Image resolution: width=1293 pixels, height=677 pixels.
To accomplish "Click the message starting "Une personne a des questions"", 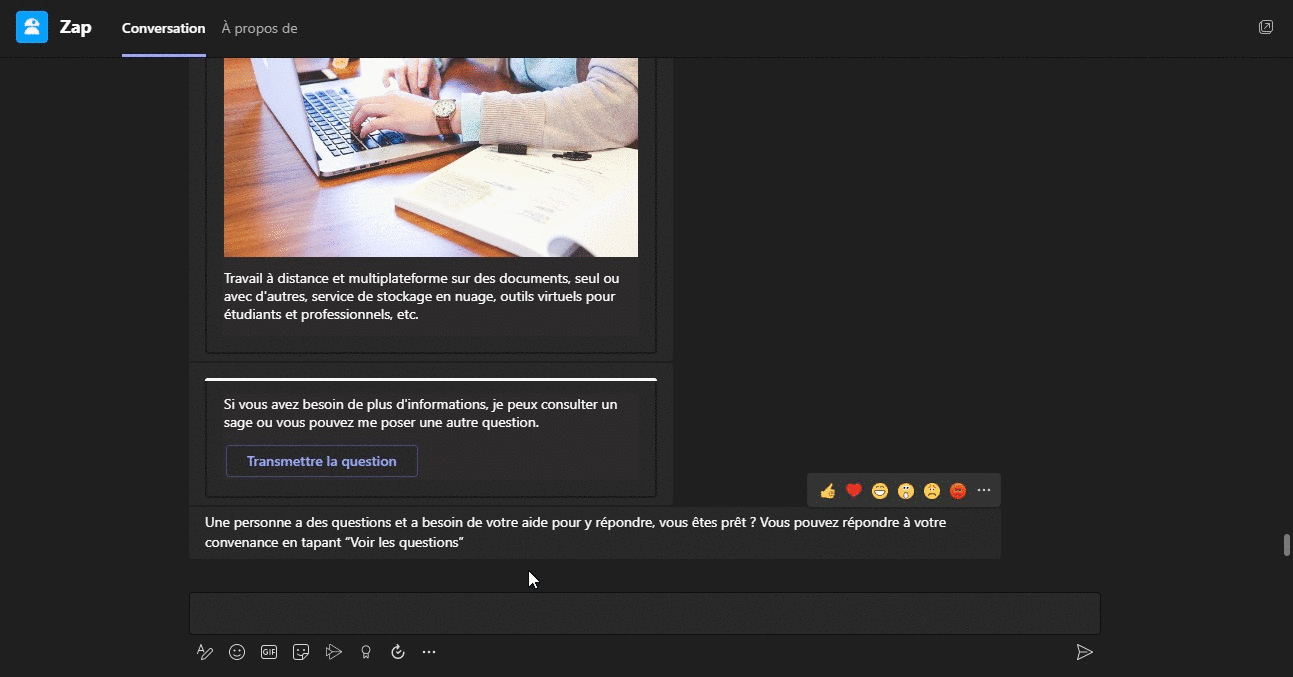I will (x=595, y=533).
